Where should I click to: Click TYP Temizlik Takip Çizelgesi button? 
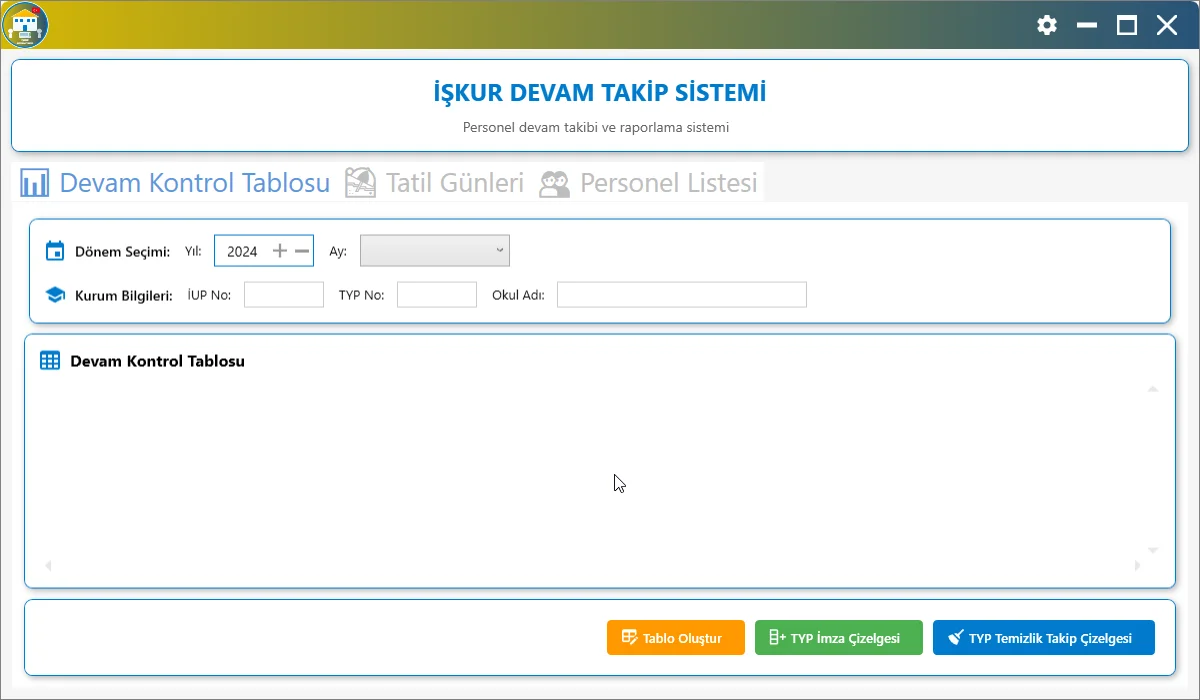tap(1043, 638)
